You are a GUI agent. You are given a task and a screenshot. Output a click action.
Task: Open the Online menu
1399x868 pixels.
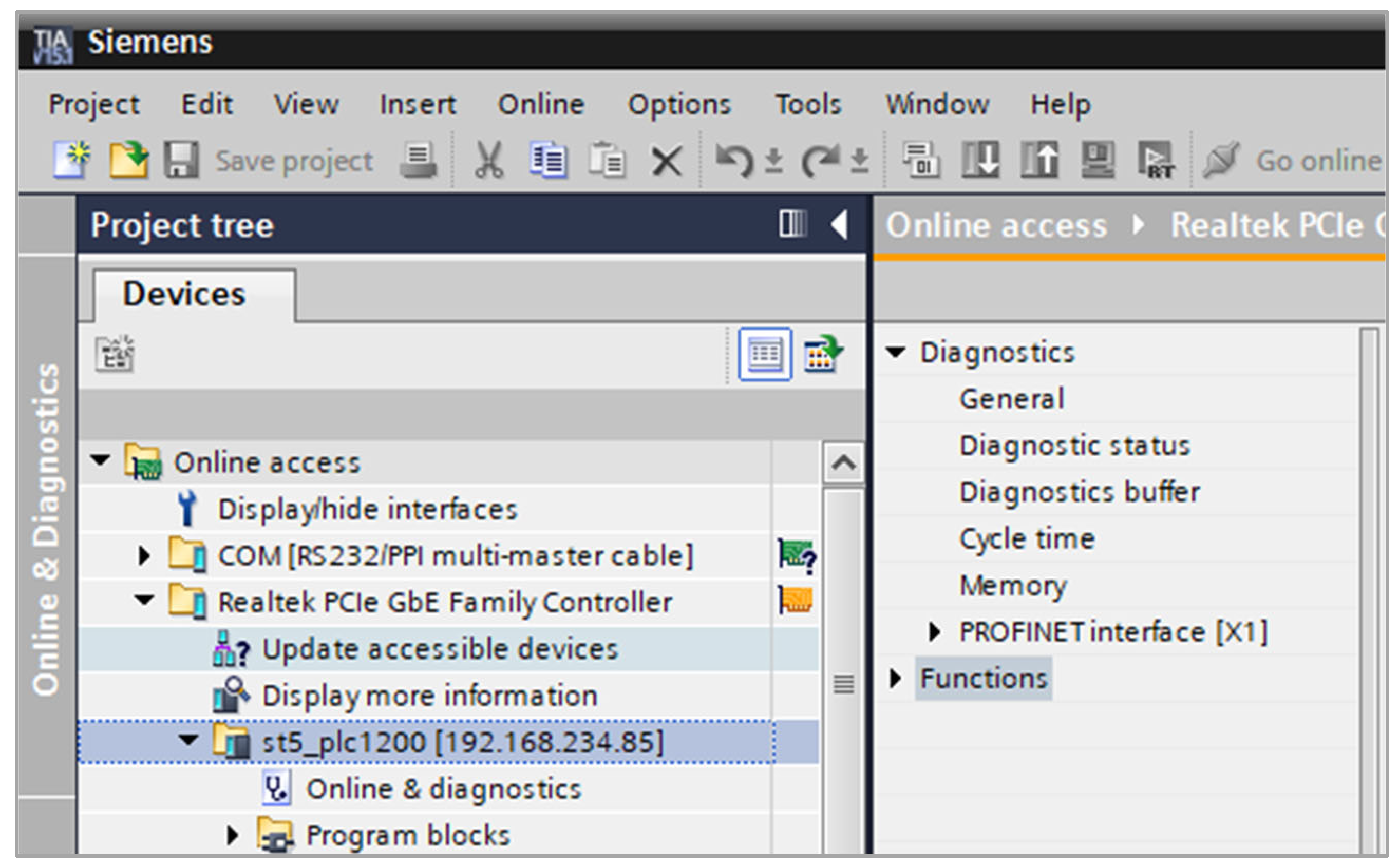540,105
